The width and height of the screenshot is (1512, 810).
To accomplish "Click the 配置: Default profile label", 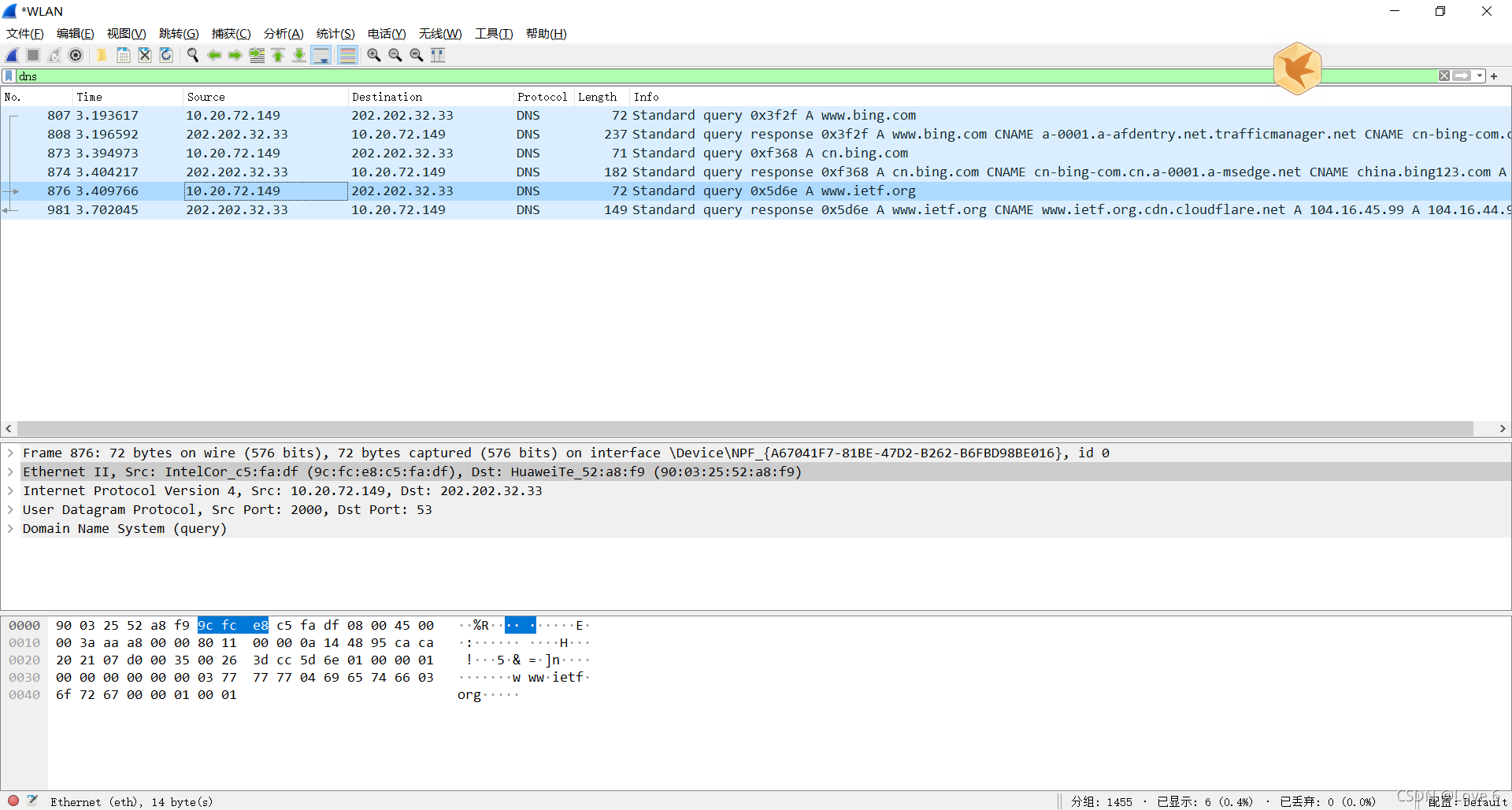I will tap(1468, 801).
